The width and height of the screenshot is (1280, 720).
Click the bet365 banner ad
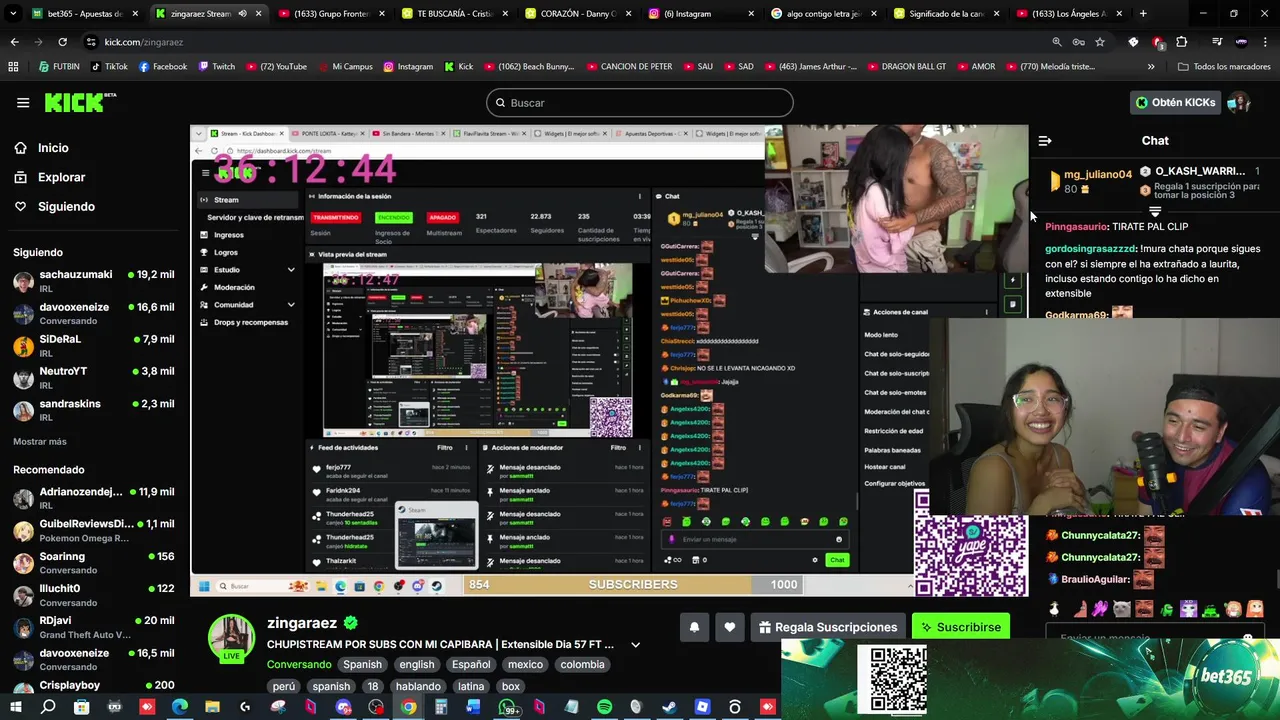coord(1030,679)
